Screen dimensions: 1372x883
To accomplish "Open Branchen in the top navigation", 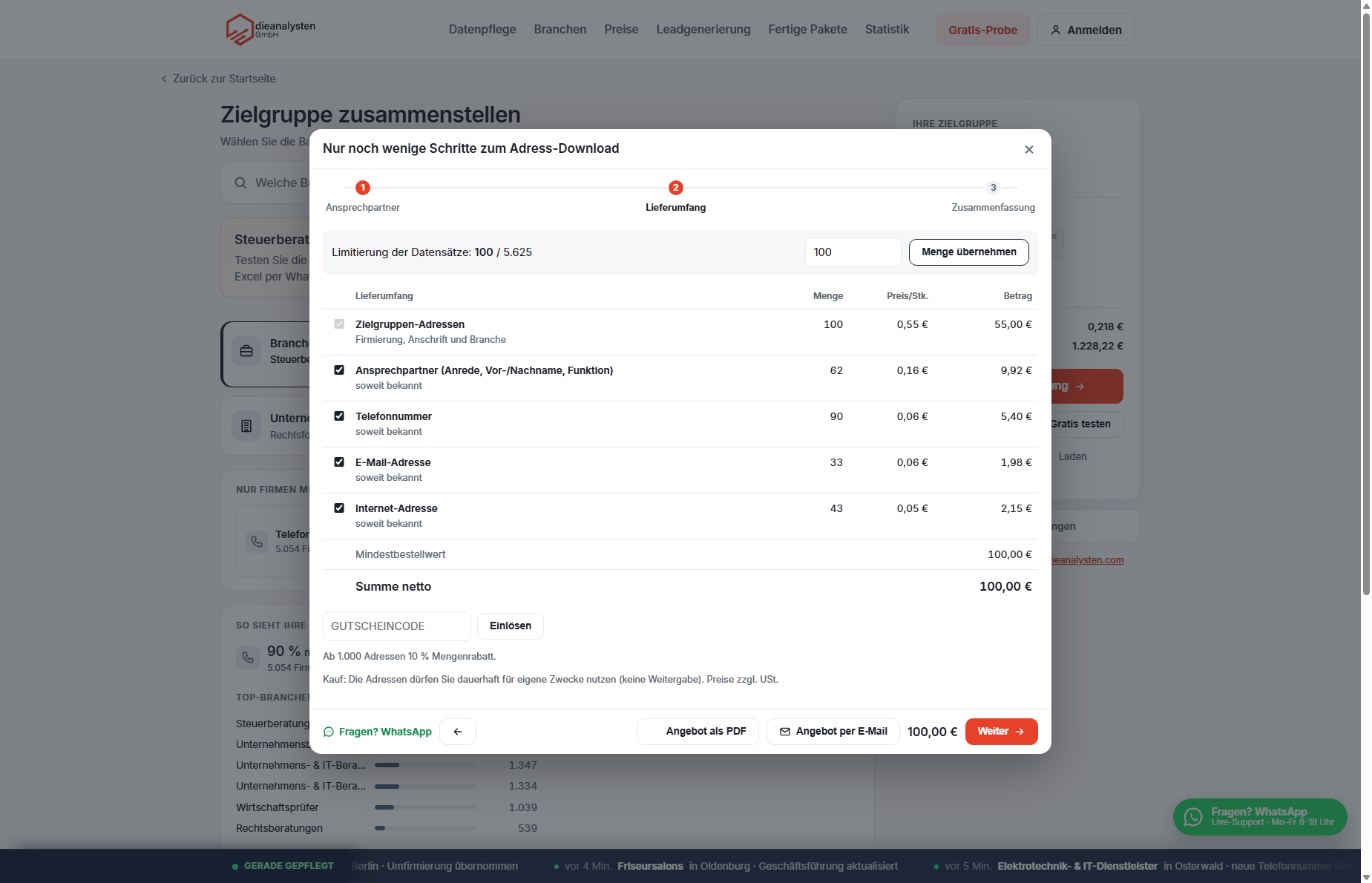I will [x=560, y=29].
